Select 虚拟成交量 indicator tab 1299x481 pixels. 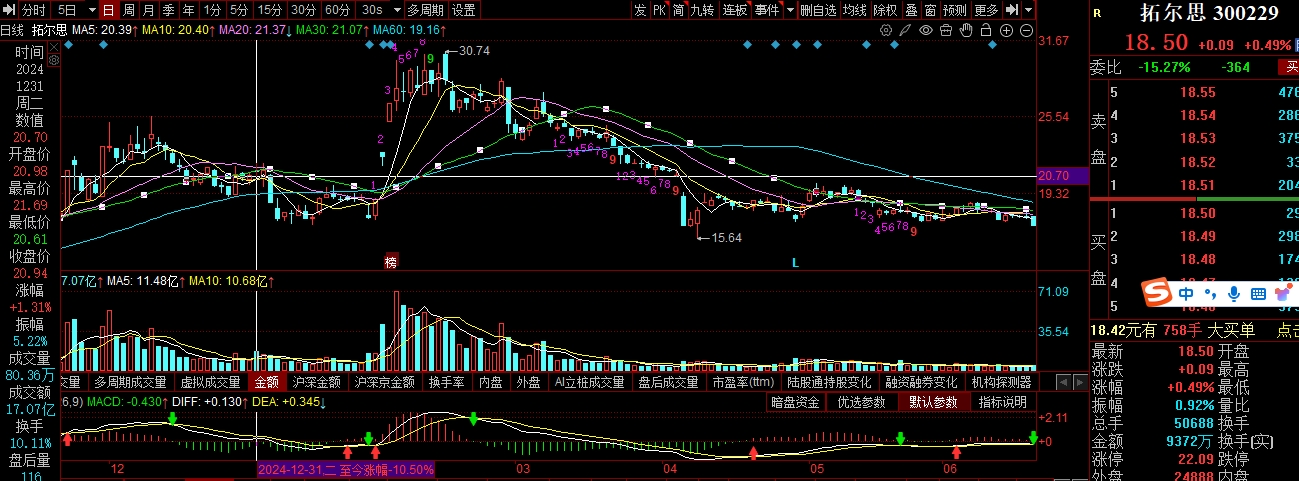pyautogui.click(x=210, y=382)
